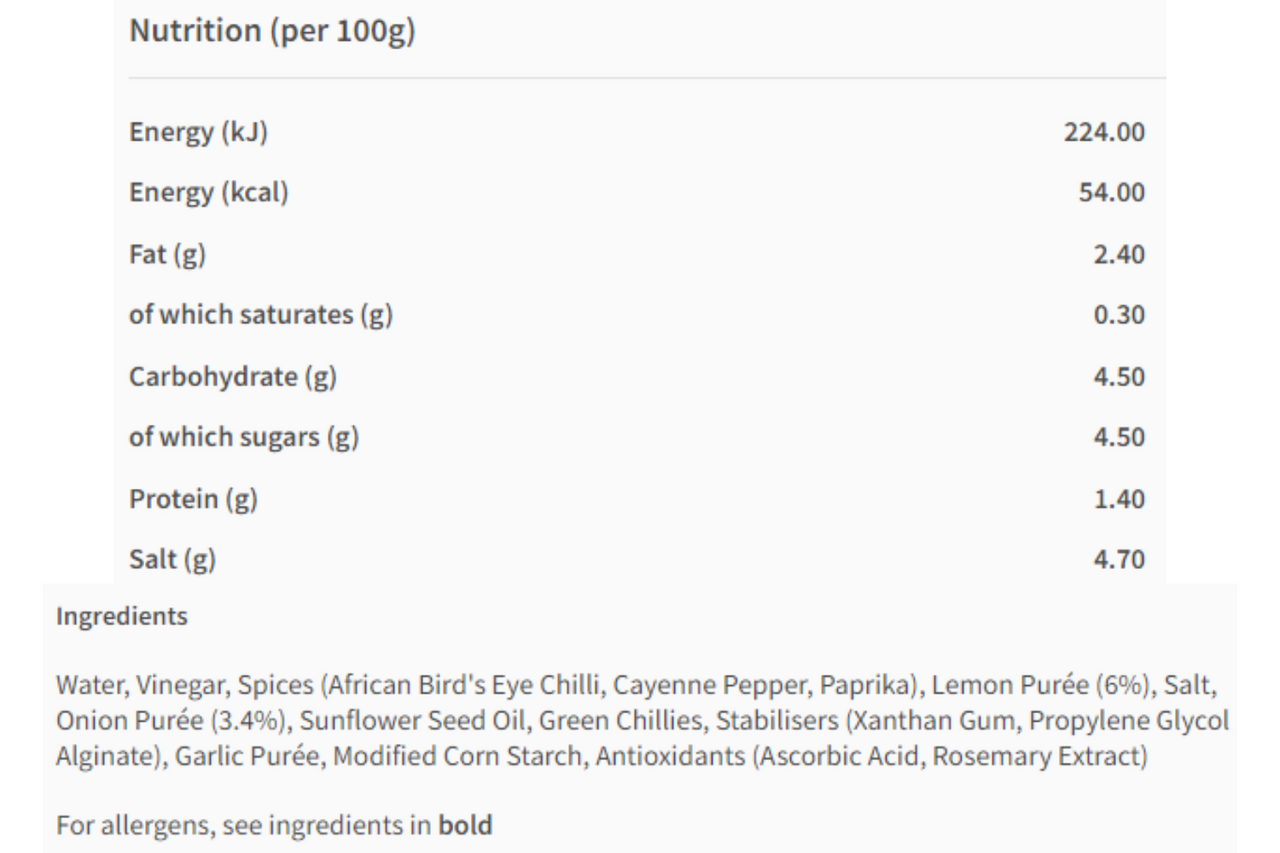This screenshot has width=1280, height=853.
Task: Click the bold word in allergens note
Action: pos(466,826)
